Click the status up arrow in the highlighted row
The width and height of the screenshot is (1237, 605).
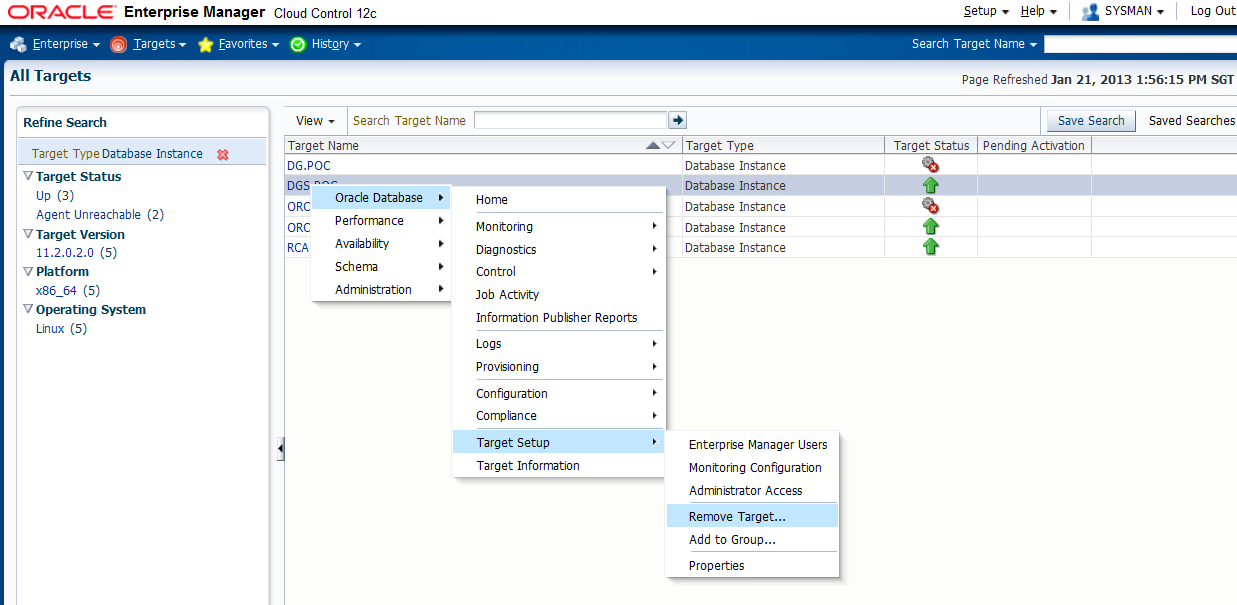click(930, 186)
